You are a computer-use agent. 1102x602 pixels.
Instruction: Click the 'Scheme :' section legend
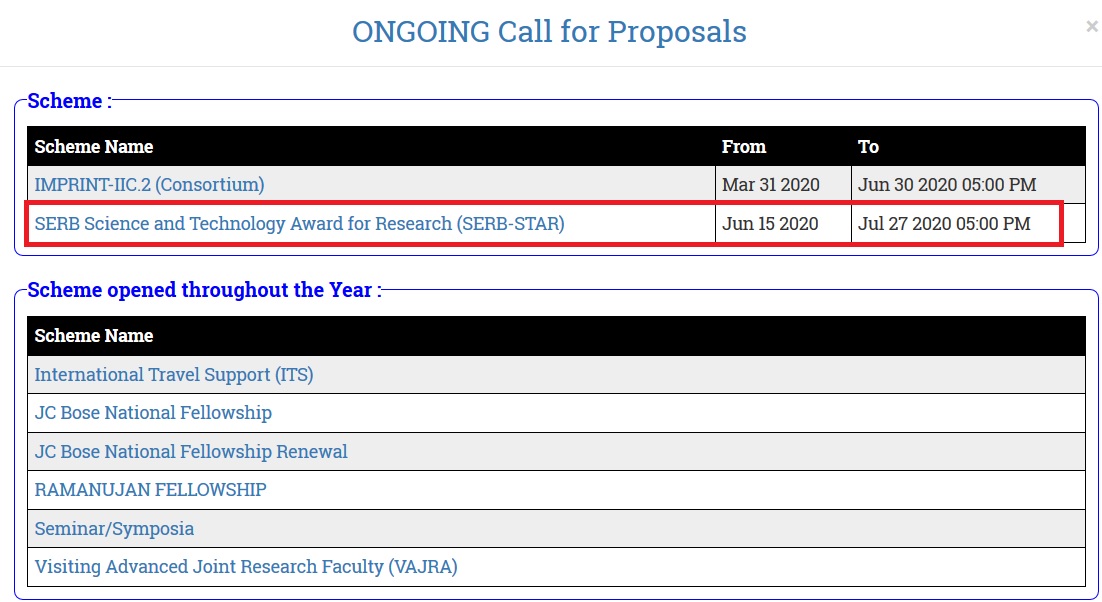click(x=70, y=101)
